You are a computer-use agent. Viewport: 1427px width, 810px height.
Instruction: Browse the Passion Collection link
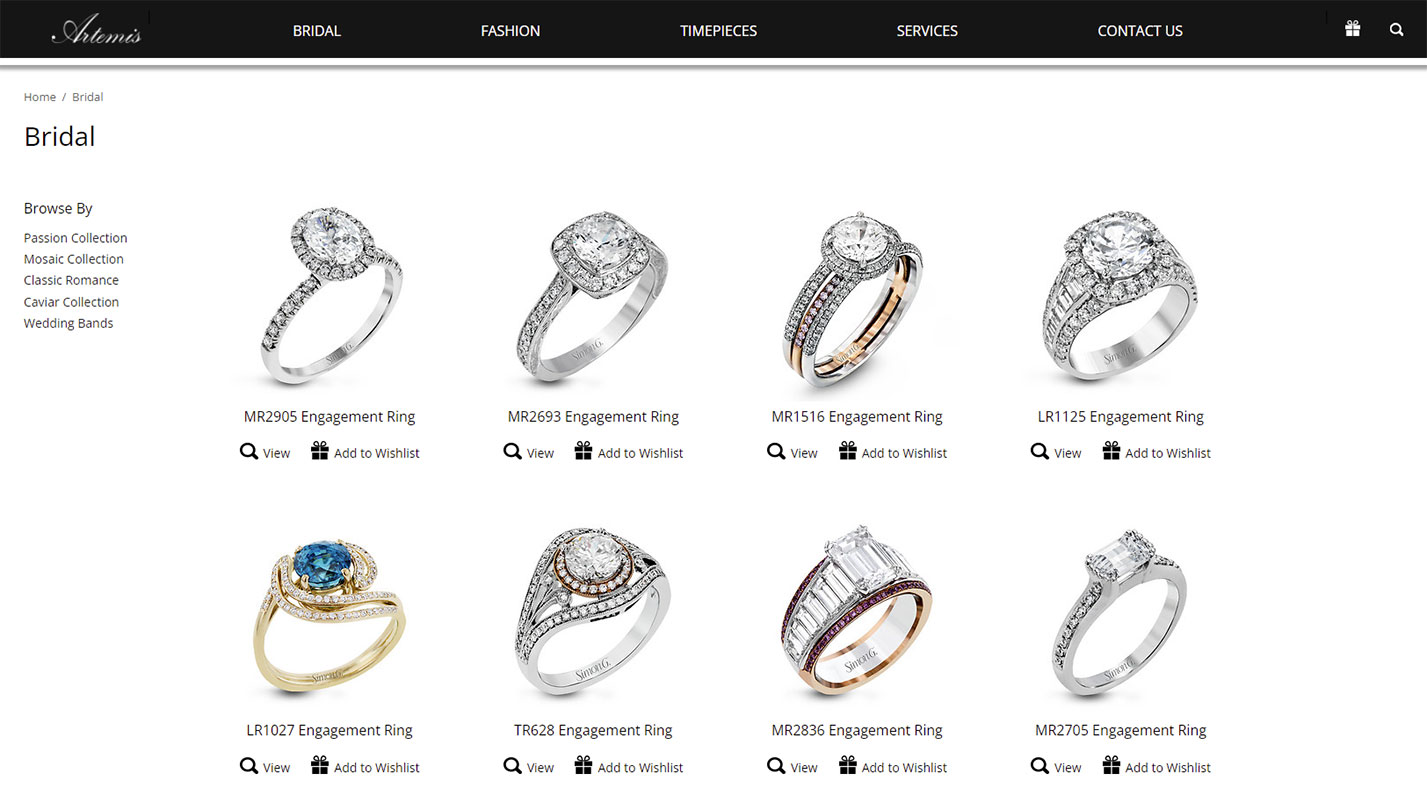coord(76,238)
